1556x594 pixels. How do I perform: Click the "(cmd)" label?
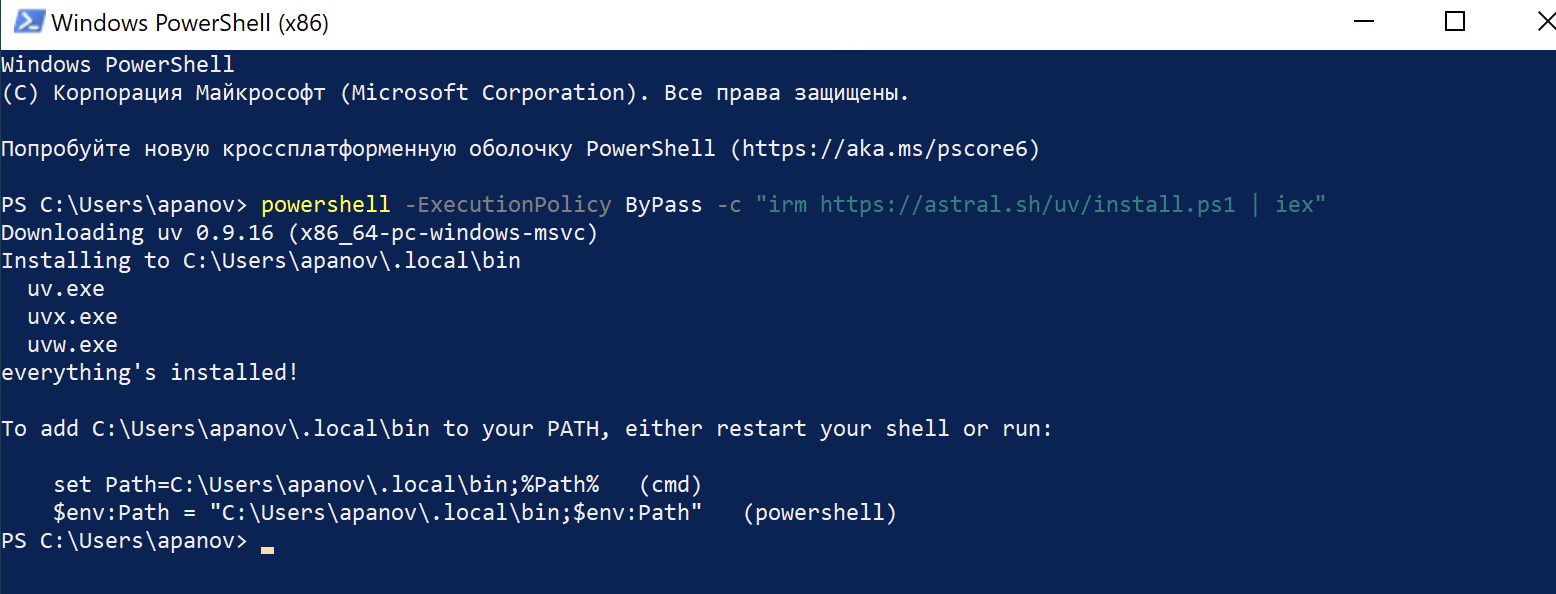(670, 485)
